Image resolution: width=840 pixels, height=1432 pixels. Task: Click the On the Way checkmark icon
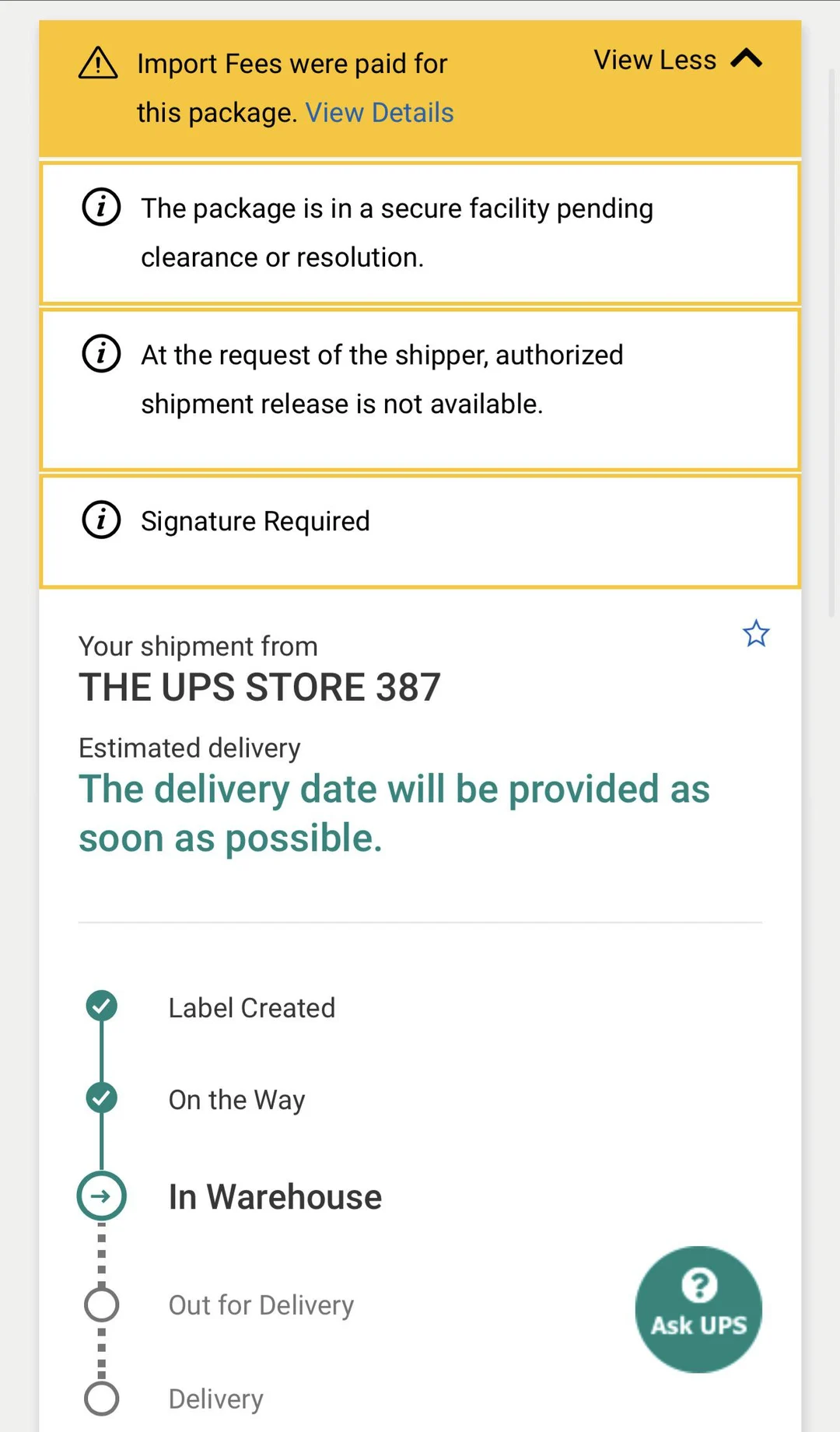(x=101, y=1098)
